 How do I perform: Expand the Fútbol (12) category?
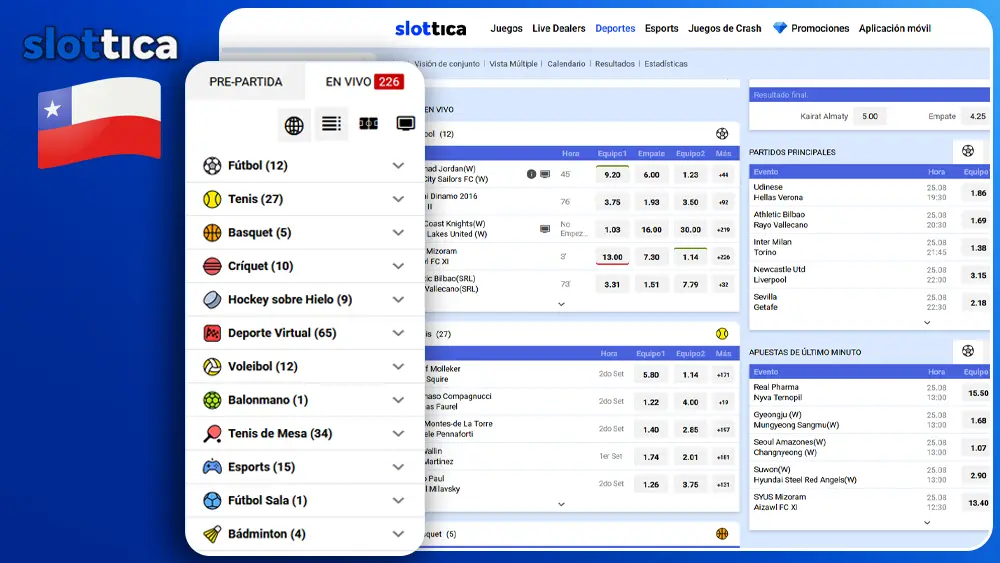pos(398,166)
